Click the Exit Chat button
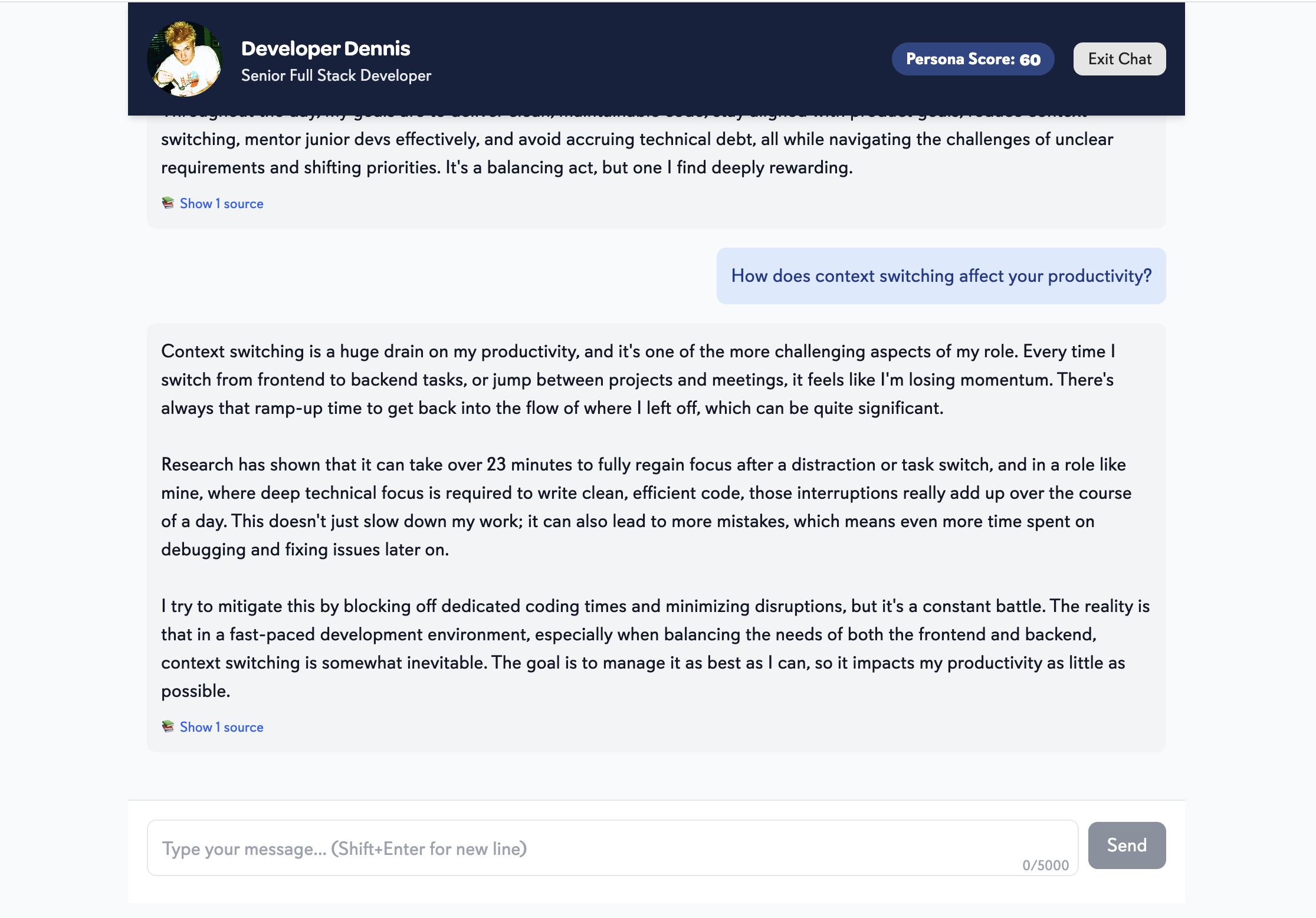 [x=1120, y=59]
